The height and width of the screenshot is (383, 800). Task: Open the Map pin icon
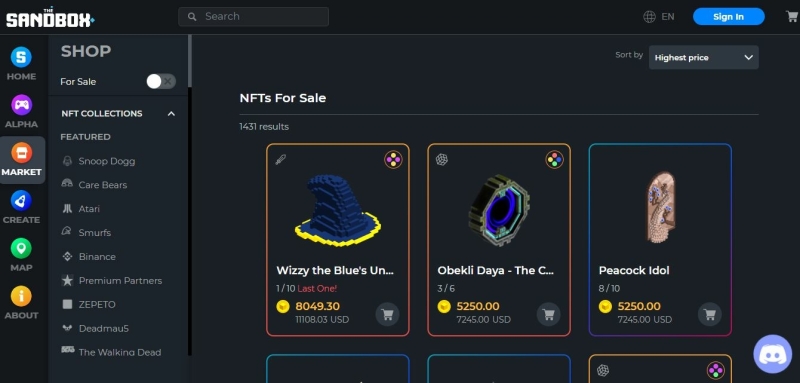click(21, 249)
